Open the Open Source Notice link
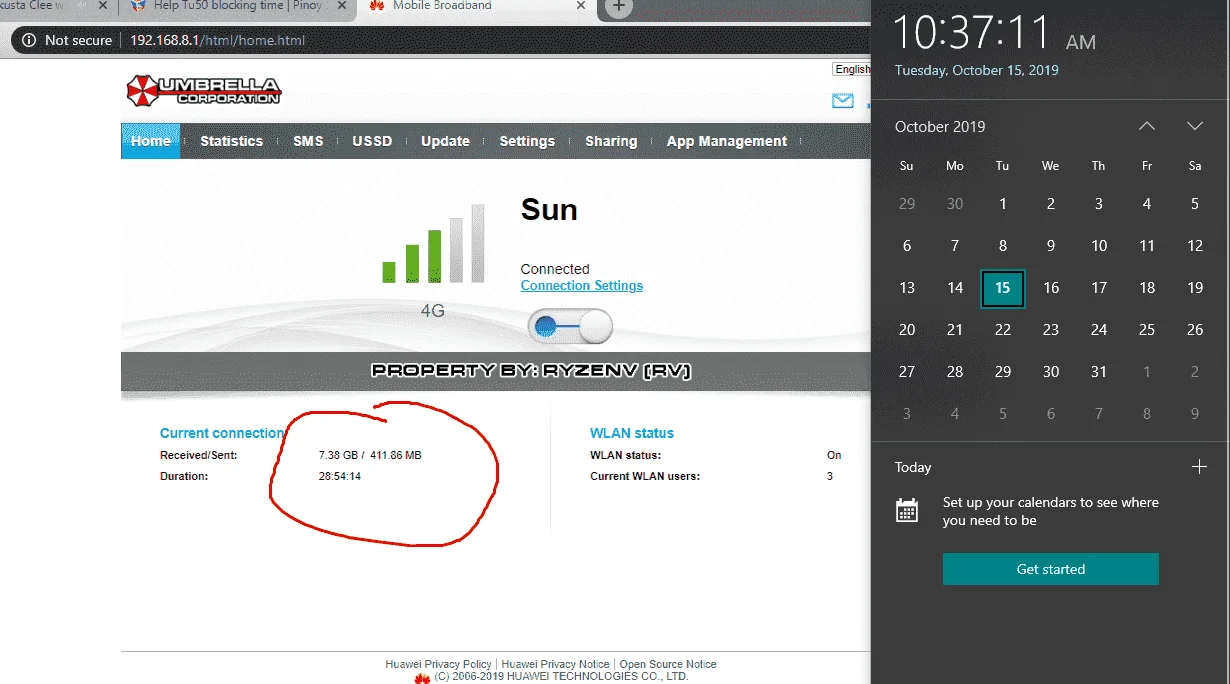This screenshot has width=1230, height=684. [668, 664]
